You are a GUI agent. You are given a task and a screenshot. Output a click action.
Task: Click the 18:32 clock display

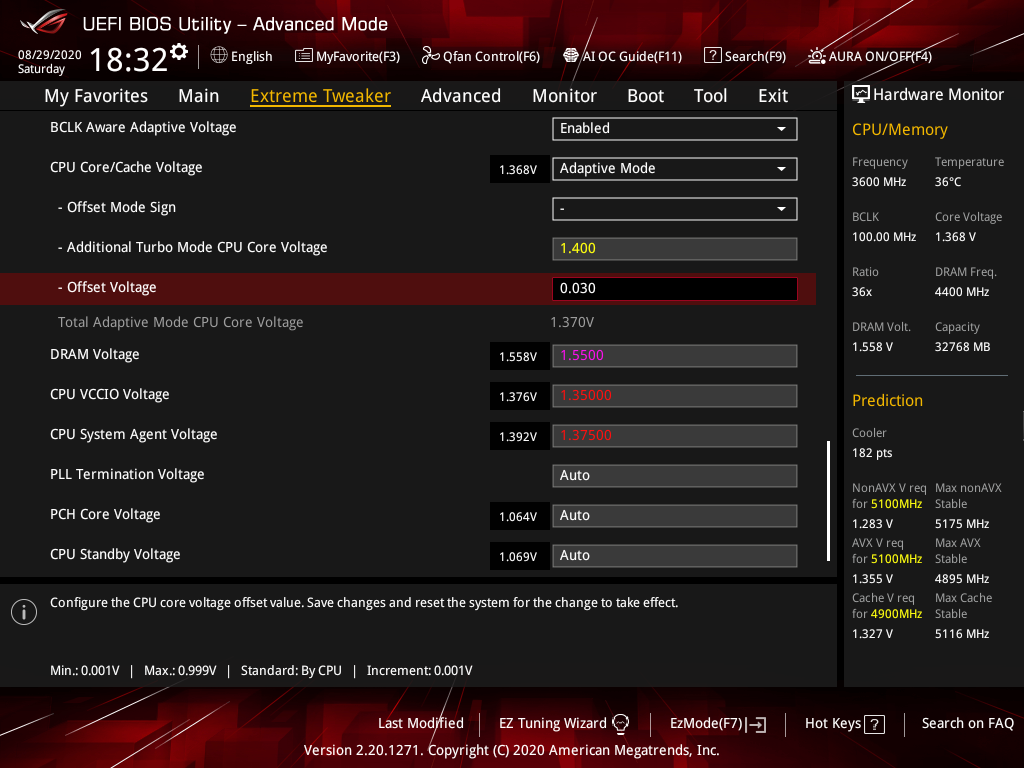pos(129,59)
